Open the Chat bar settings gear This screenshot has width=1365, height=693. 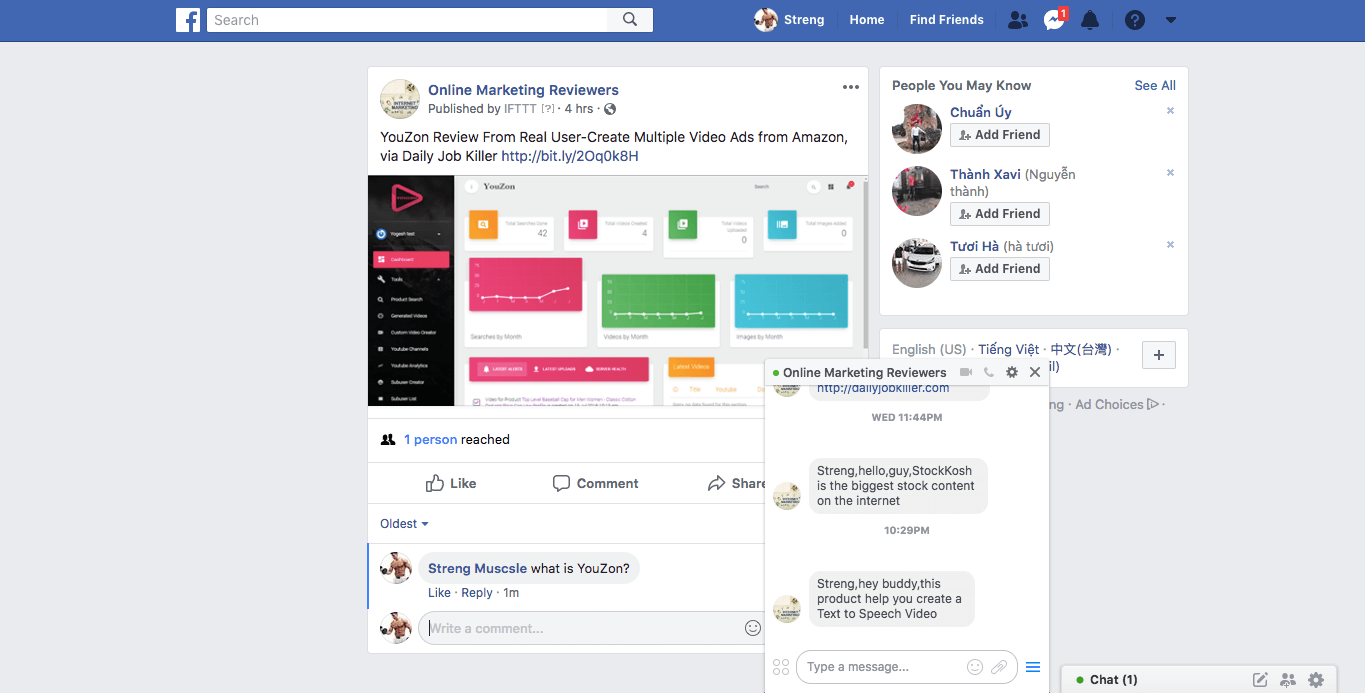point(1316,680)
